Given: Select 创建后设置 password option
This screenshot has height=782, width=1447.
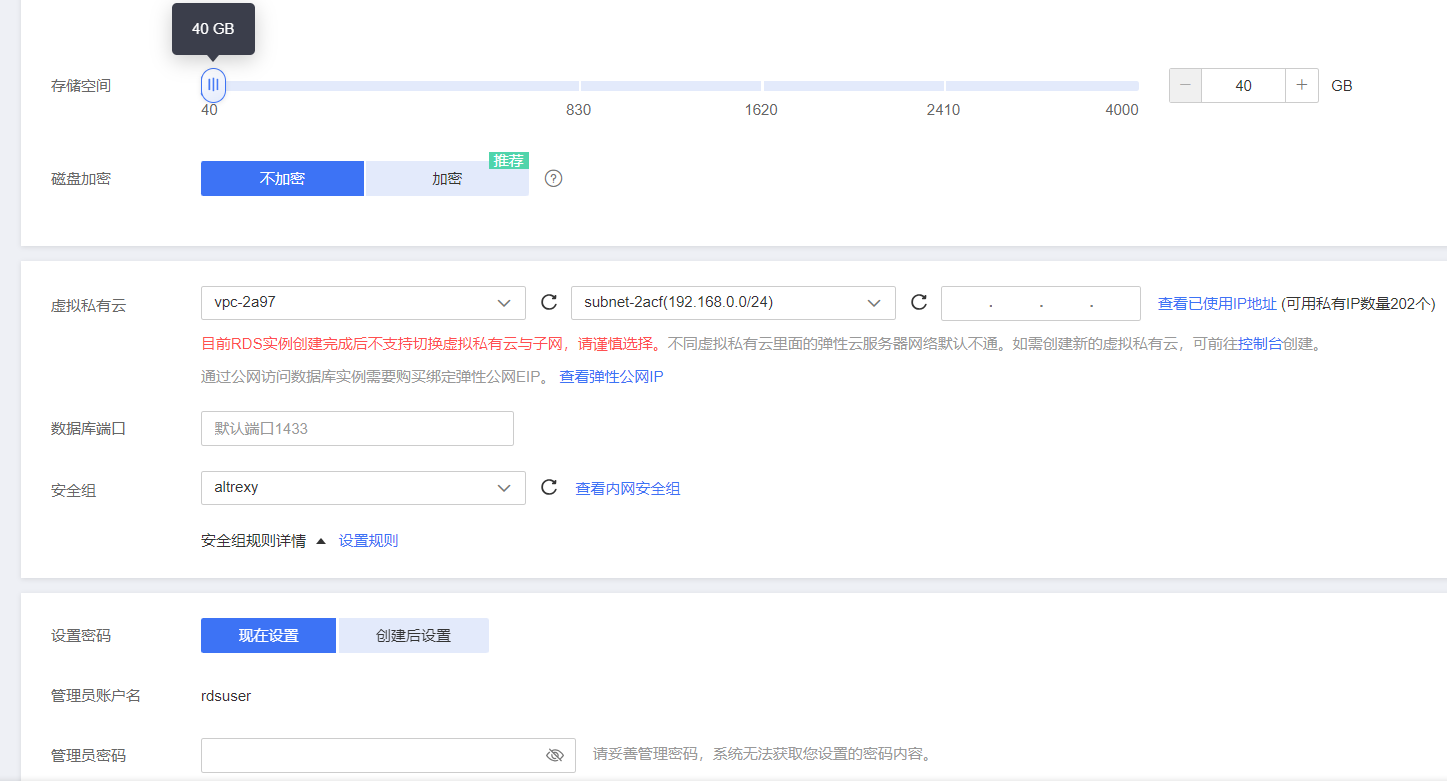Looking at the screenshot, I should 413,636.
